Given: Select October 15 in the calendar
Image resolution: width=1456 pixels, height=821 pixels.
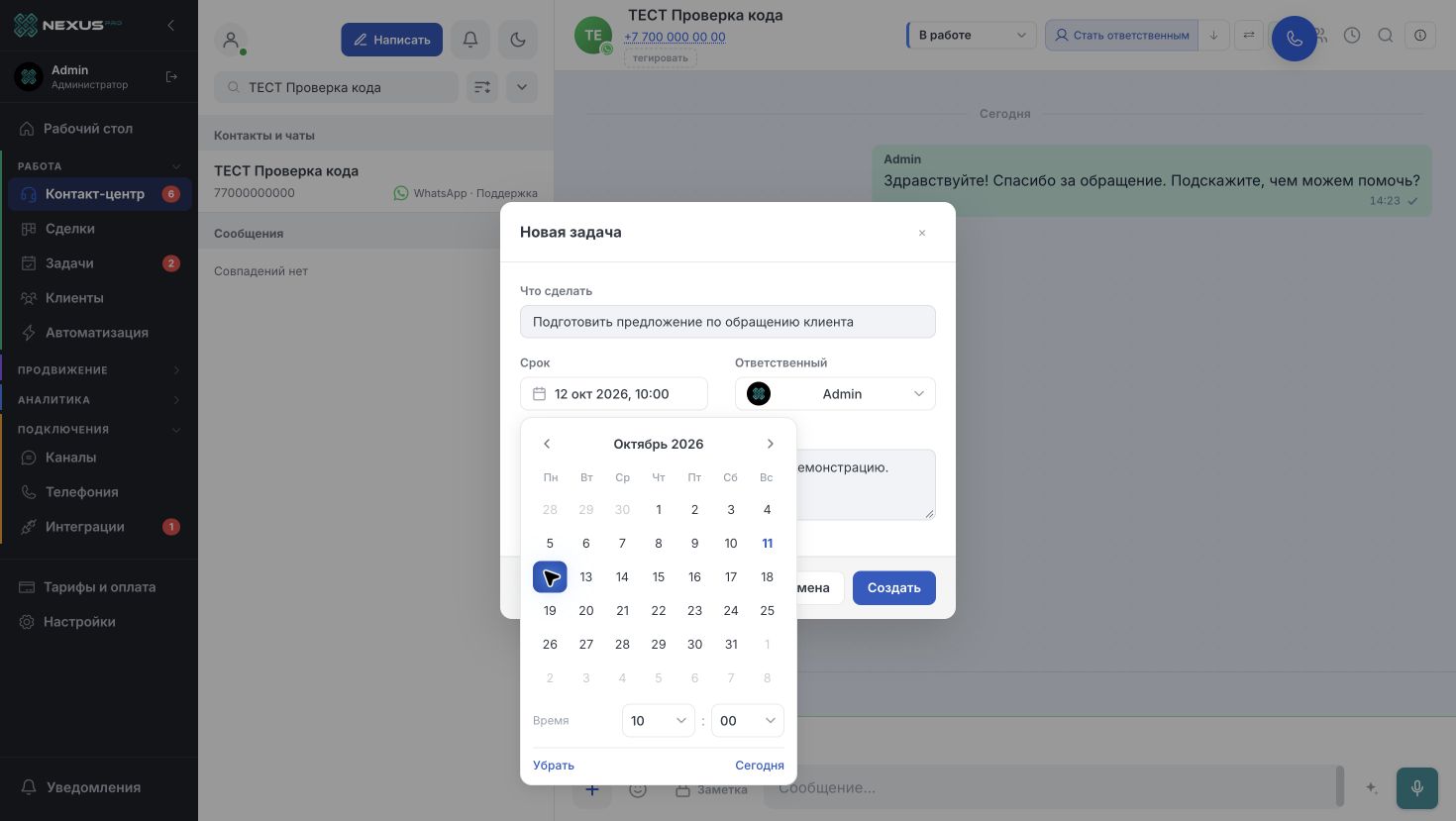Looking at the screenshot, I should (659, 577).
